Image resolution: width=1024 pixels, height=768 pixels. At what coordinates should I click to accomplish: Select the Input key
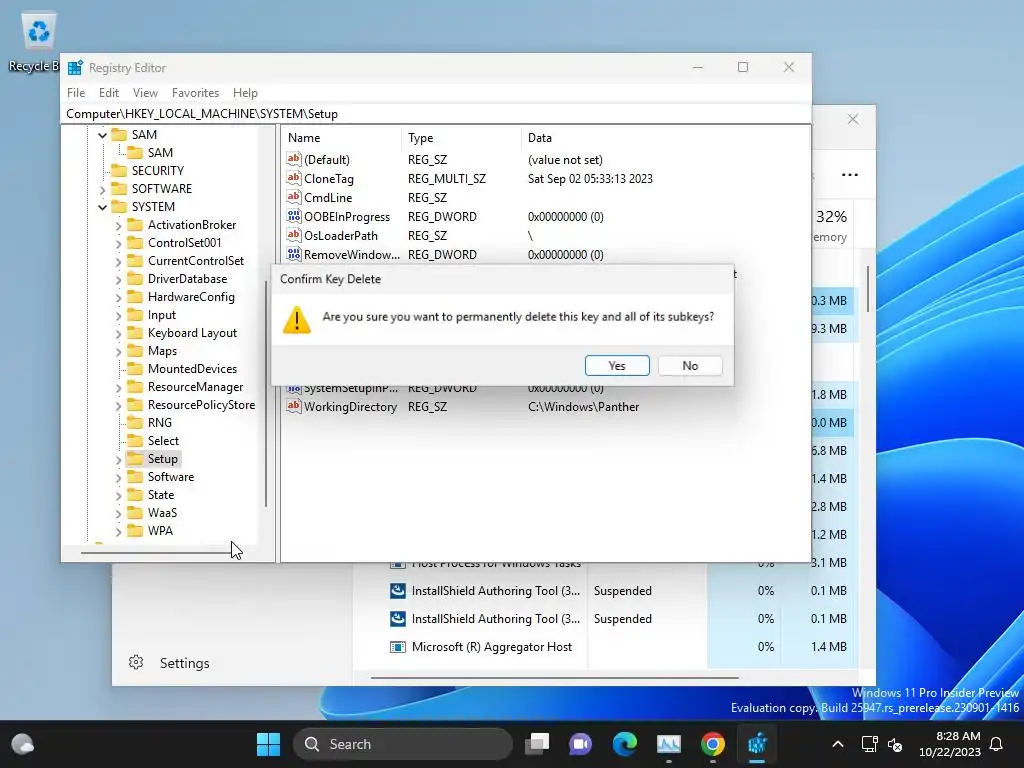(x=161, y=315)
